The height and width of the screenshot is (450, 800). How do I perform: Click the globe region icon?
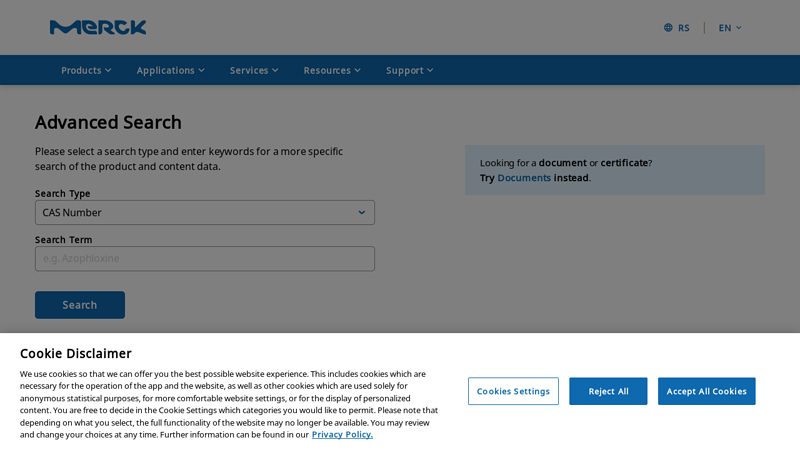coord(668,28)
